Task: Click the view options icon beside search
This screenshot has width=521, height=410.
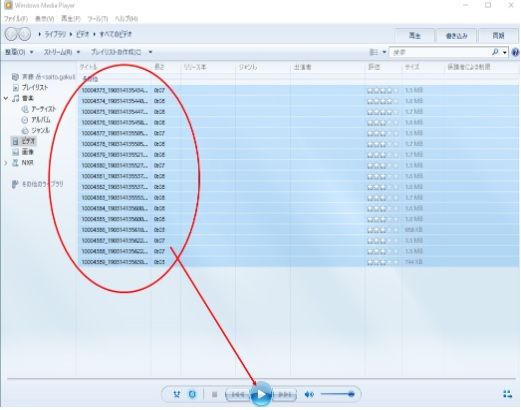Action: pos(374,52)
